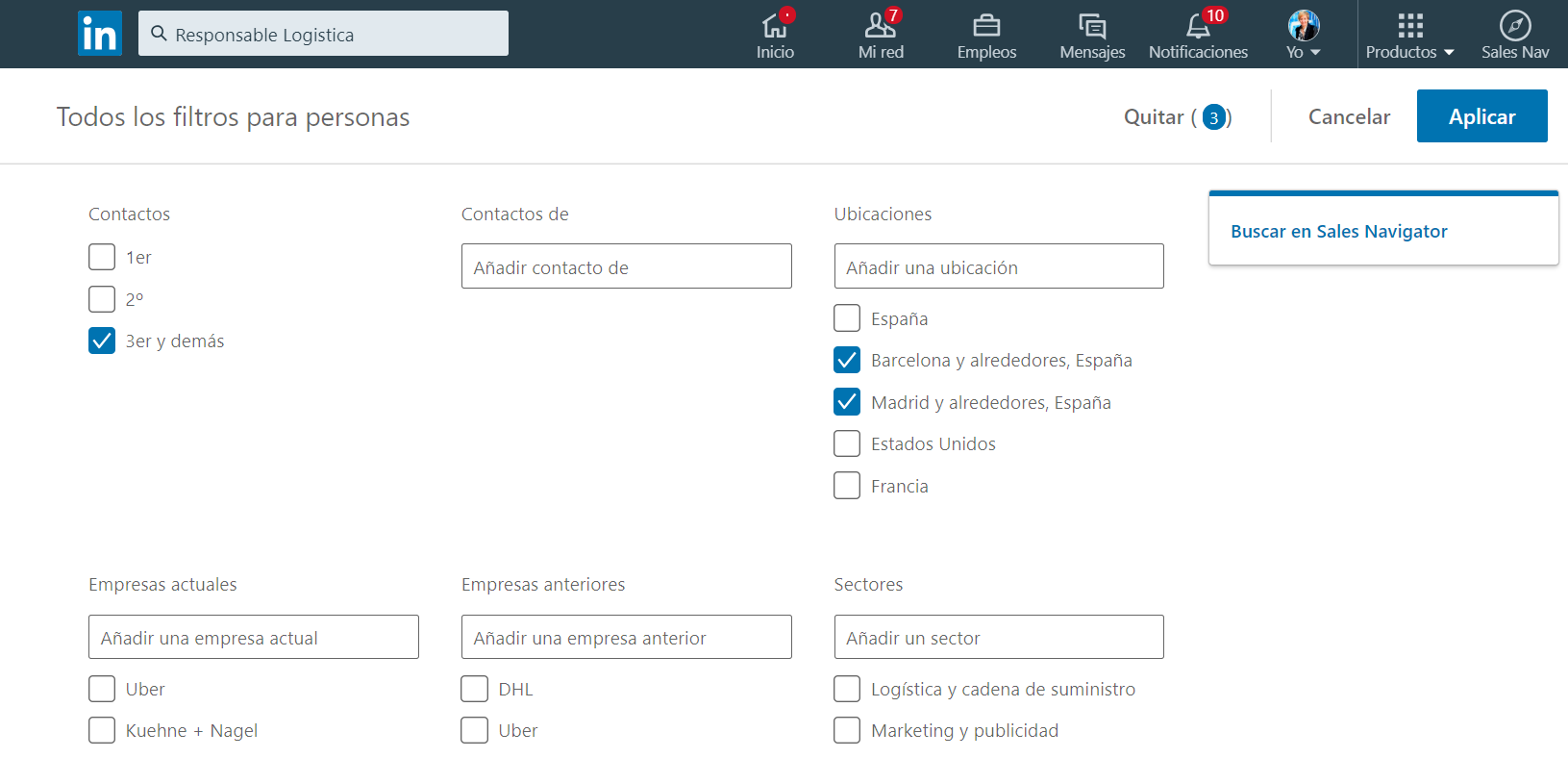
Task: Click the Inicio red notification badge
Action: click(x=787, y=14)
